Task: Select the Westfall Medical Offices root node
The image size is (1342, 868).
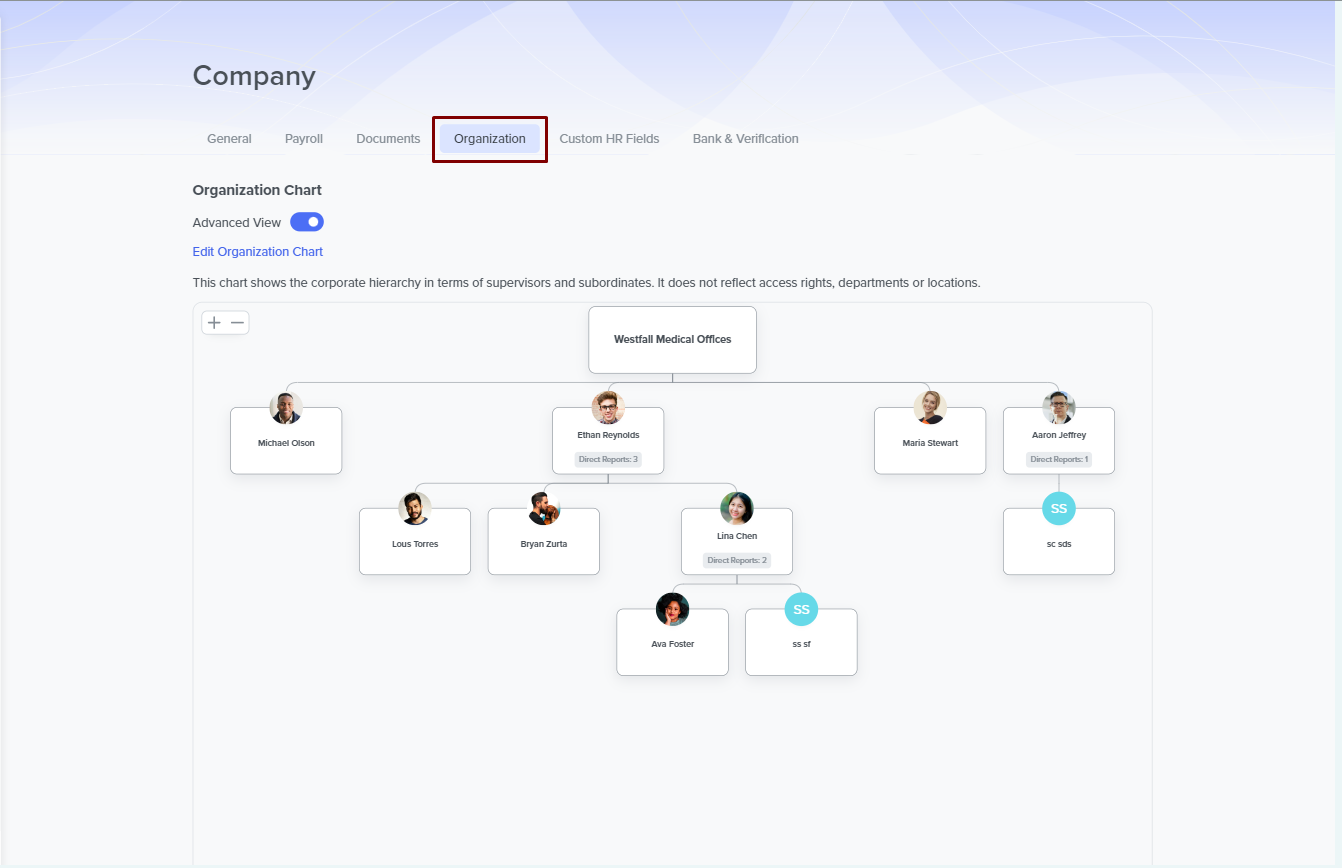Action: click(x=672, y=340)
